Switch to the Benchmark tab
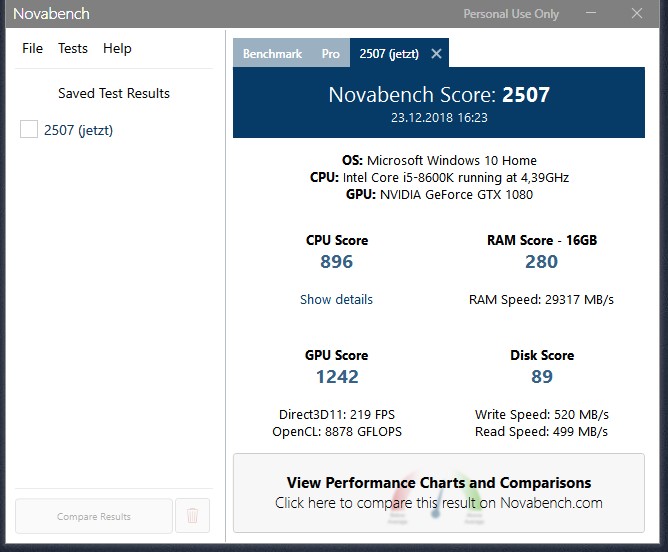The height and width of the screenshot is (552, 668). coord(272,54)
